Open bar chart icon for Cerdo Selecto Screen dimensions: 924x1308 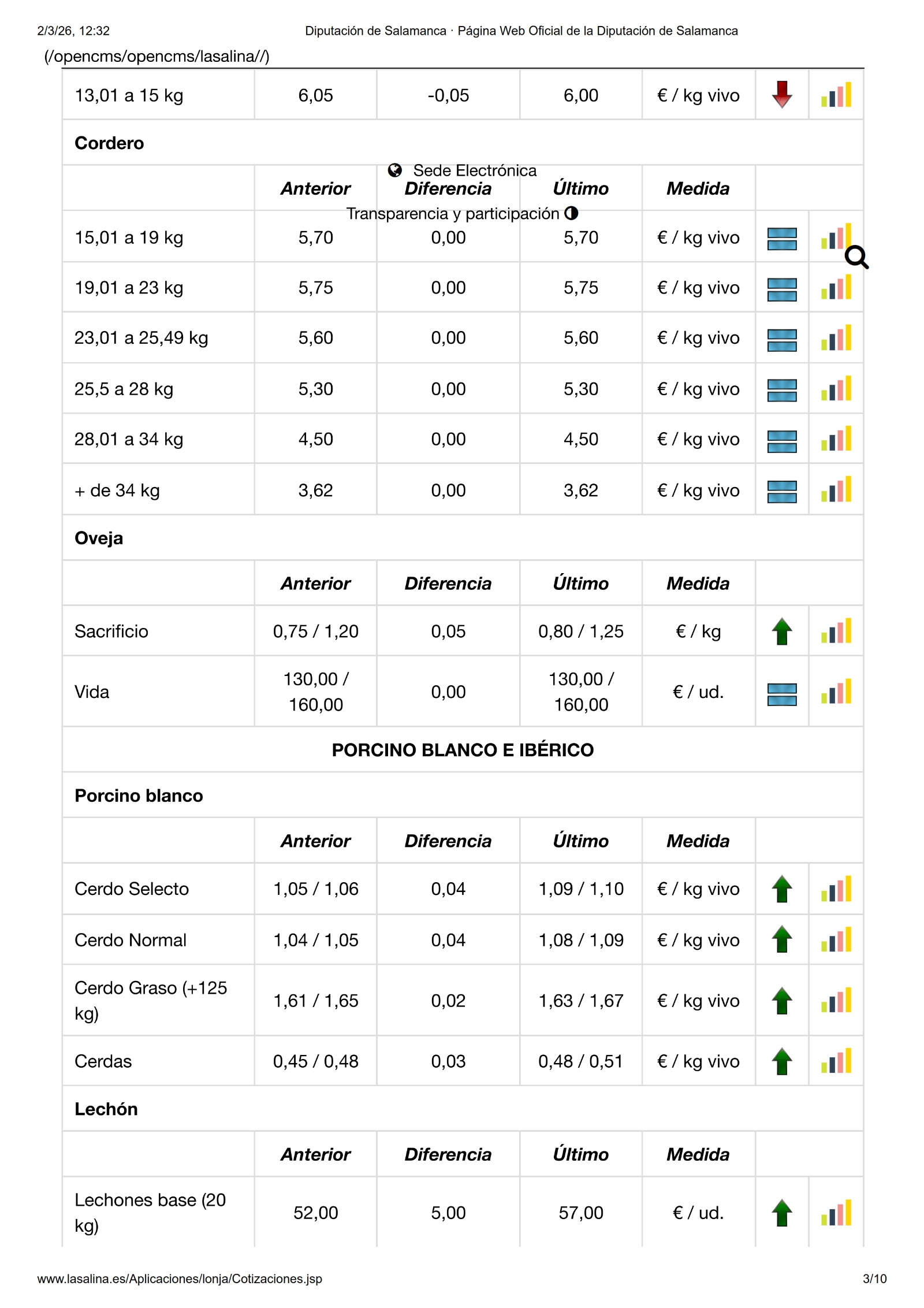pos(836,889)
